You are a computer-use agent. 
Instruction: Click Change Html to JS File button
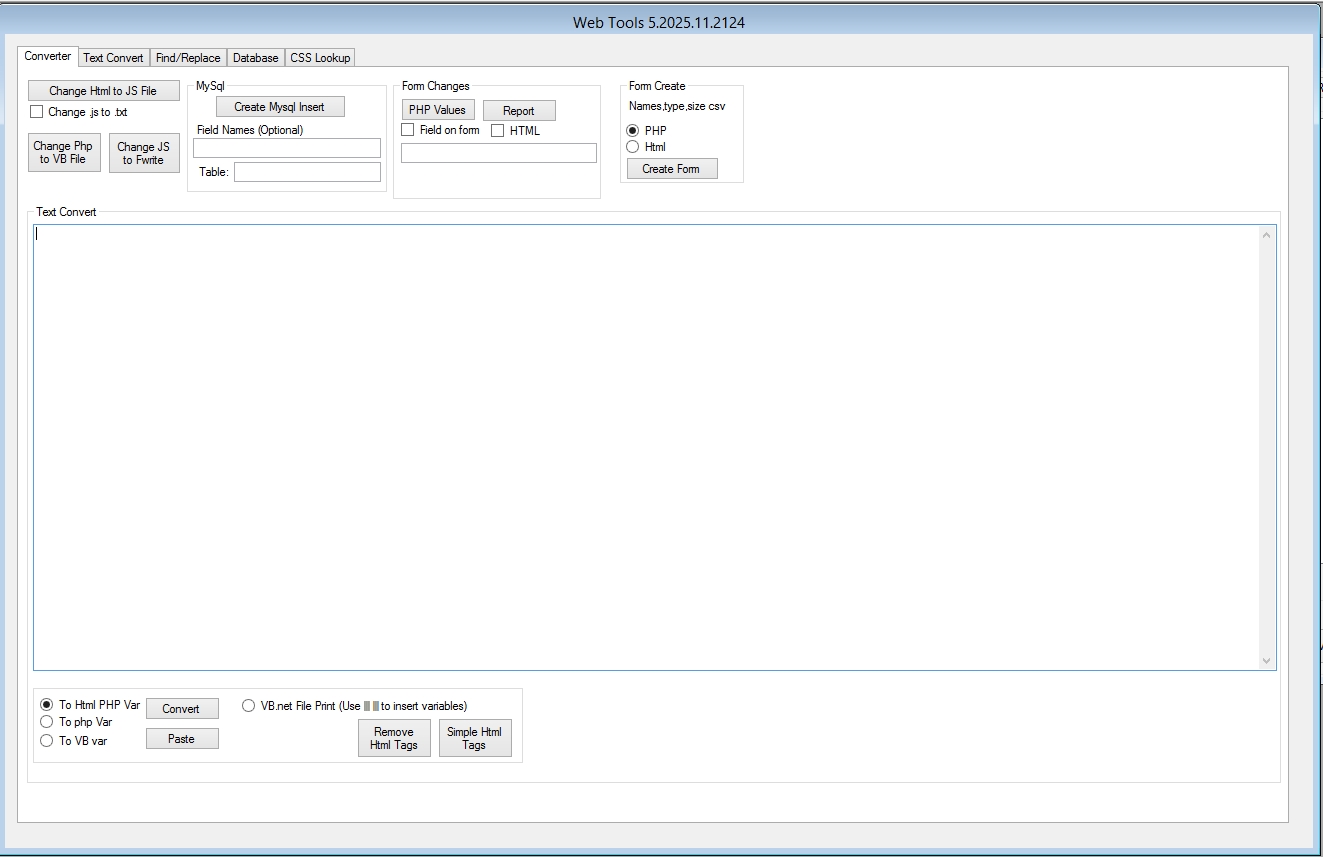(104, 91)
